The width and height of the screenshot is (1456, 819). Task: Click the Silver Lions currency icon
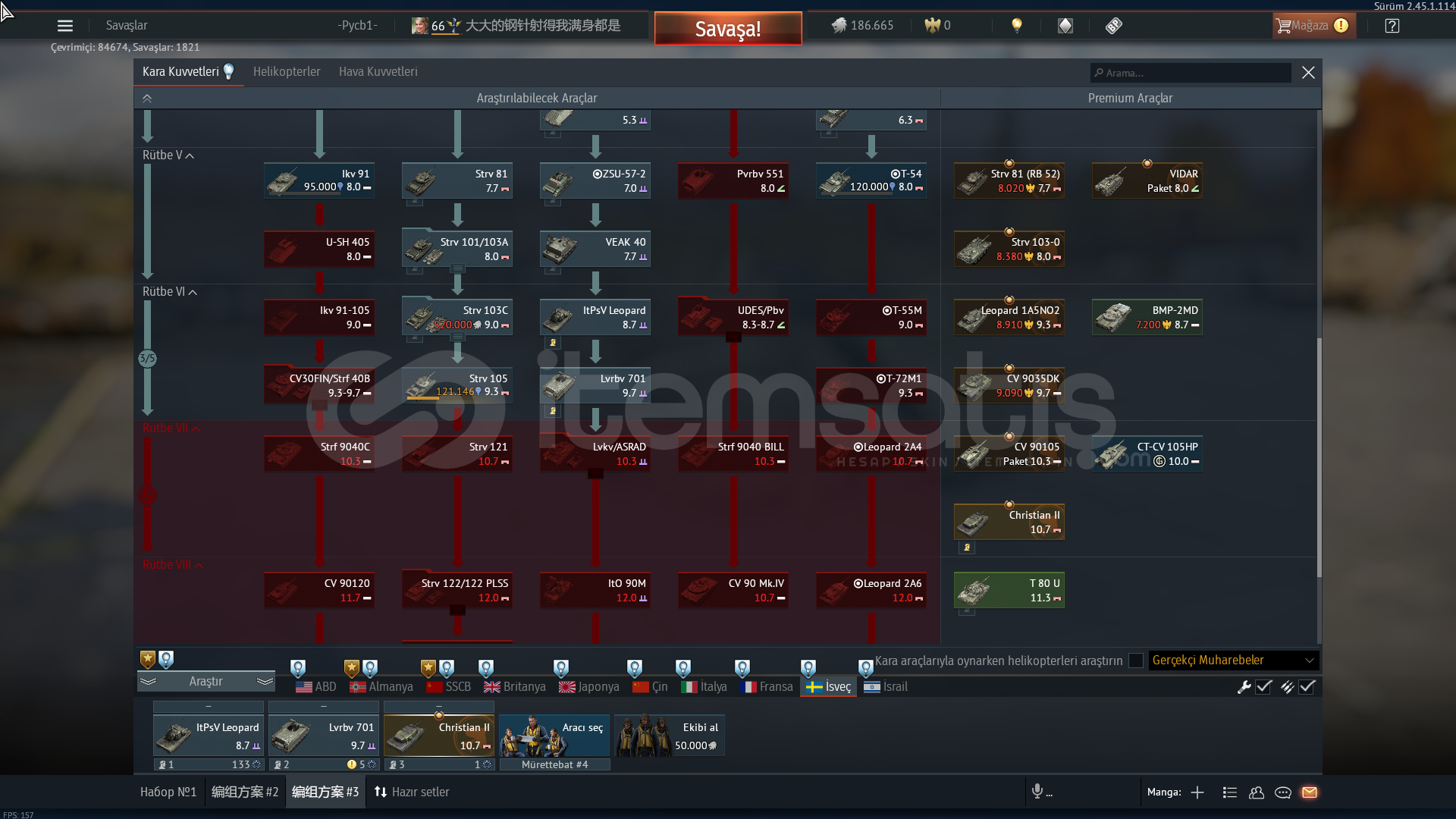pyautogui.click(x=839, y=26)
